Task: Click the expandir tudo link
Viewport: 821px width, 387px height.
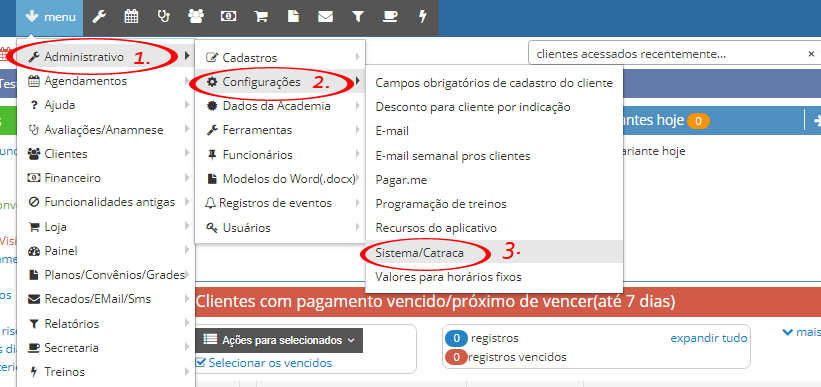Action: point(709,338)
